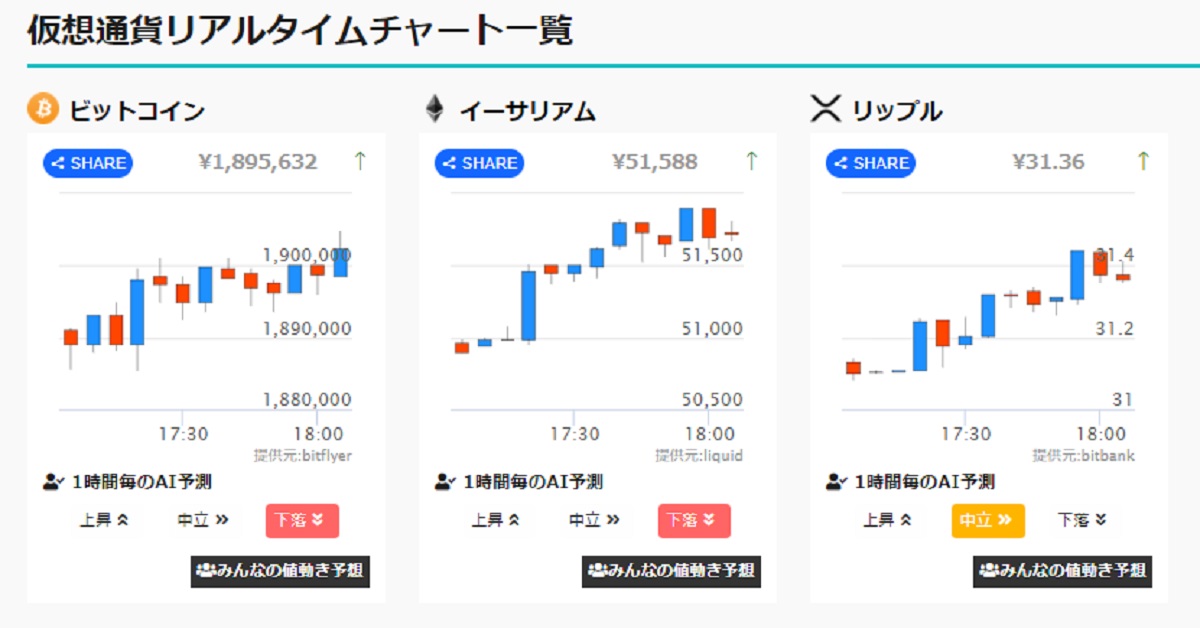Click the share icon inside Bitcoin's SHARE button
Viewport: 1200px width, 628px height.
point(58,163)
